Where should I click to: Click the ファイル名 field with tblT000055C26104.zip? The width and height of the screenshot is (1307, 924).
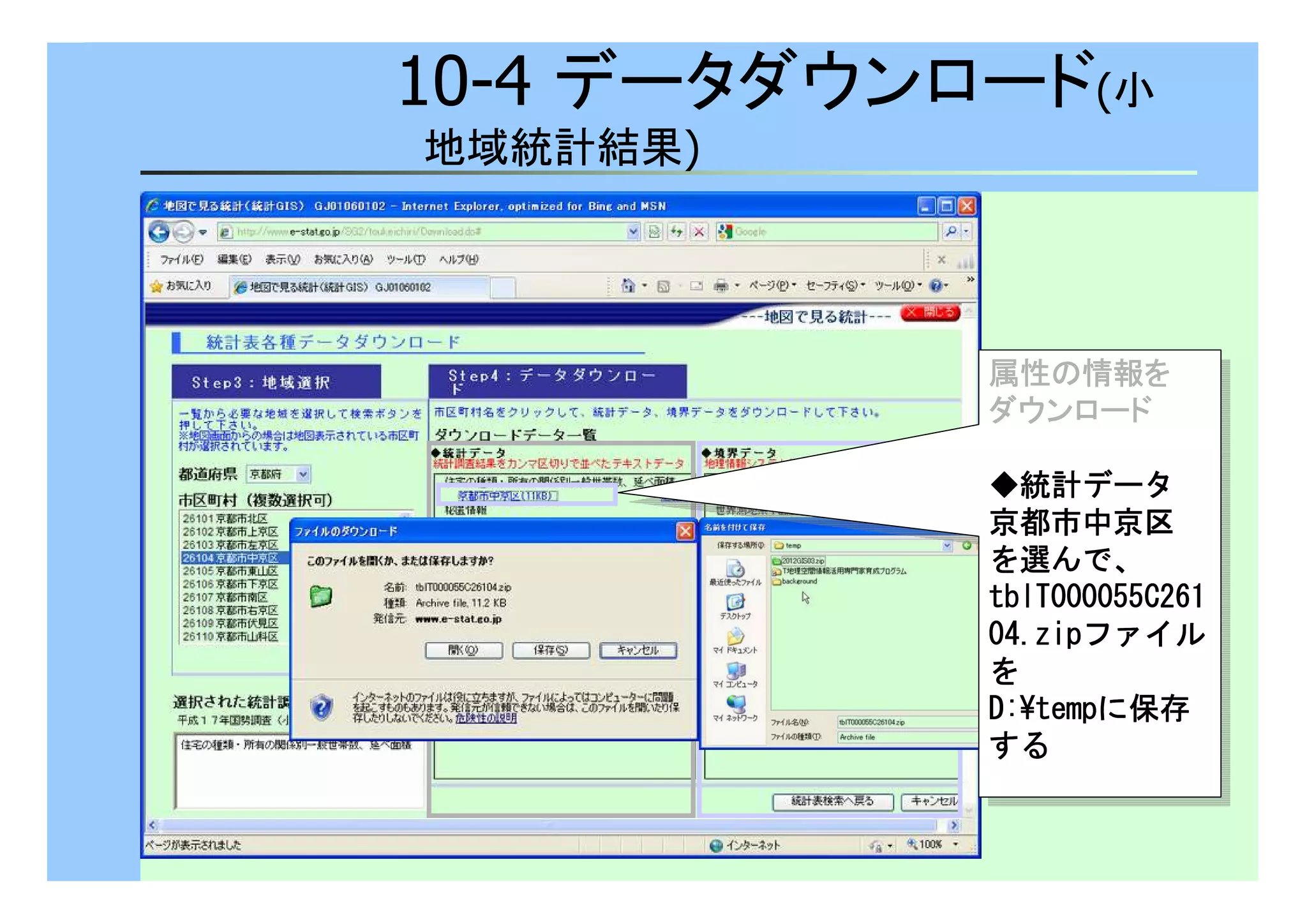(x=907, y=722)
